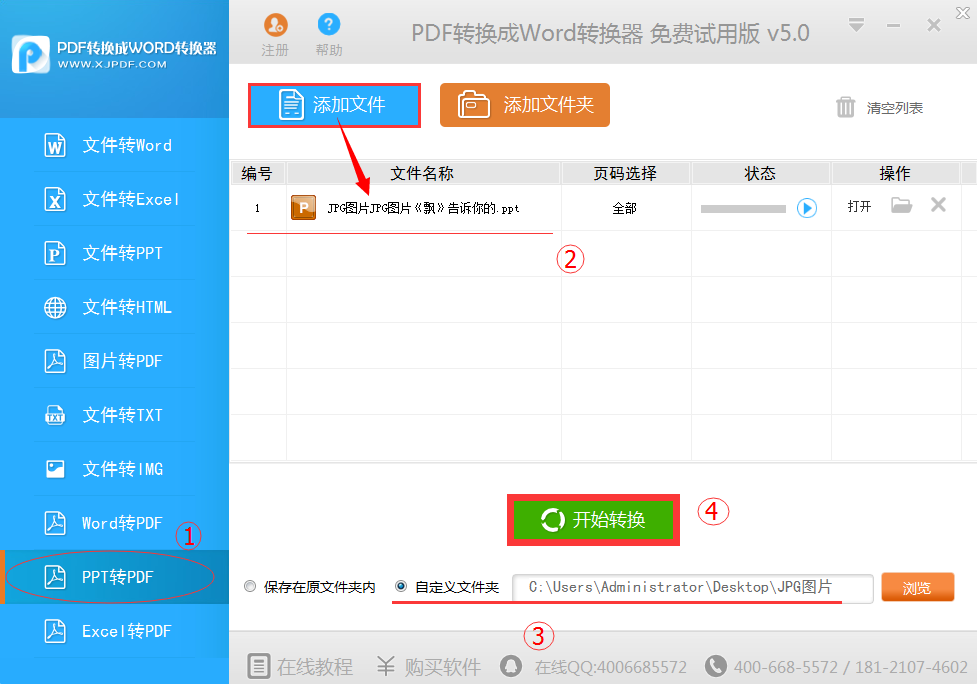
Task: Select 自定义文件夹 radio button
Action: (401, 586)
